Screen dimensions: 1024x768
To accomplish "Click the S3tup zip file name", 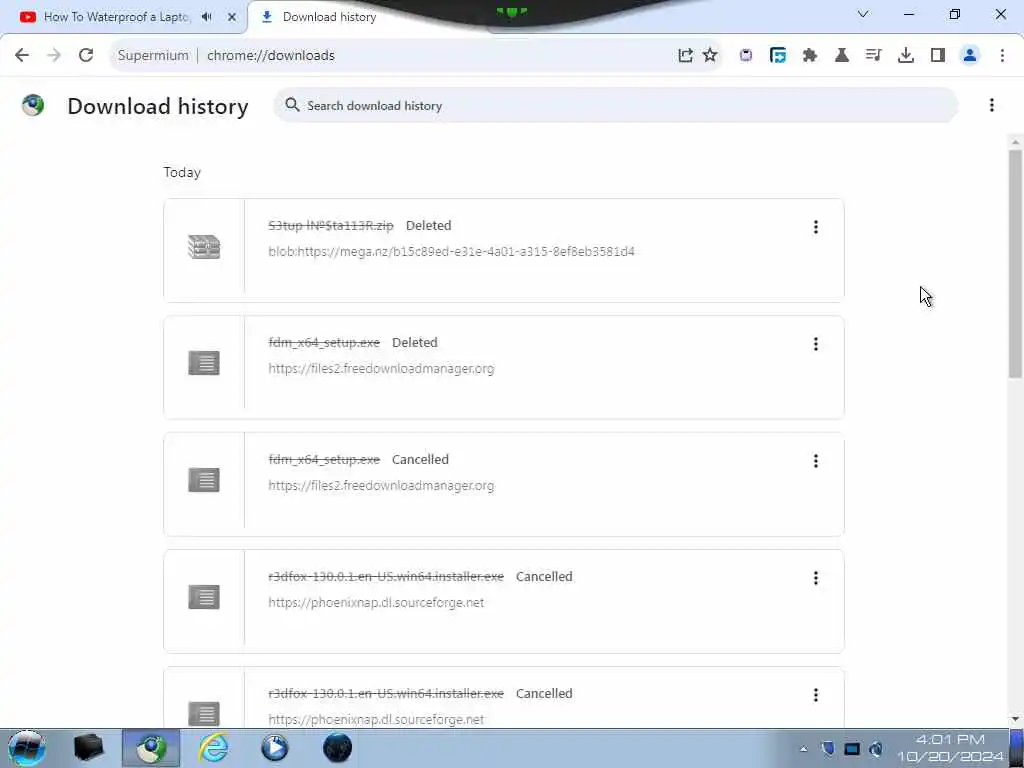I will tap(331, 225).
